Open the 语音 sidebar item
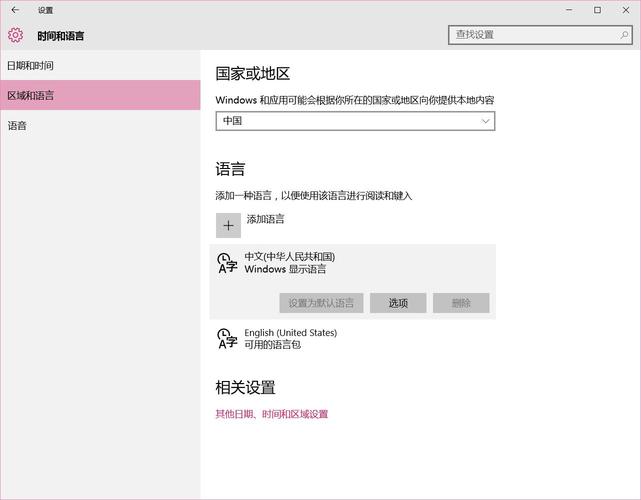641x500 pixels. [x=100, y=126]
